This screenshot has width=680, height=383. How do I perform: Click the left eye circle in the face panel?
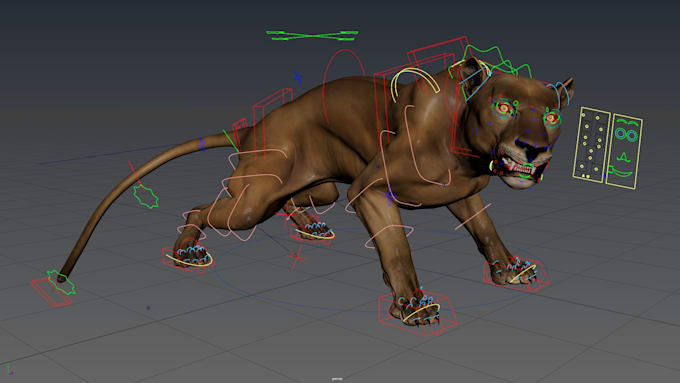[x=621, y=134]
